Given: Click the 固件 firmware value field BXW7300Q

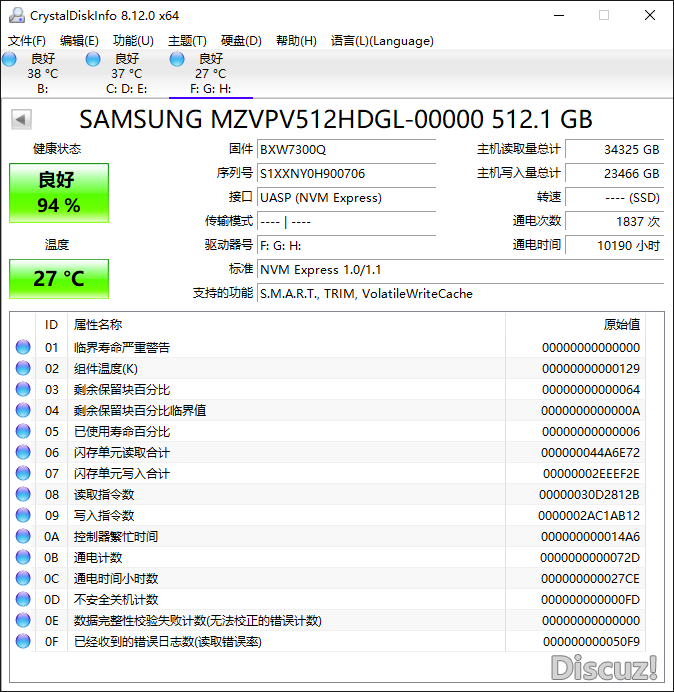Looking at the screenshot, I should point(346,149).
